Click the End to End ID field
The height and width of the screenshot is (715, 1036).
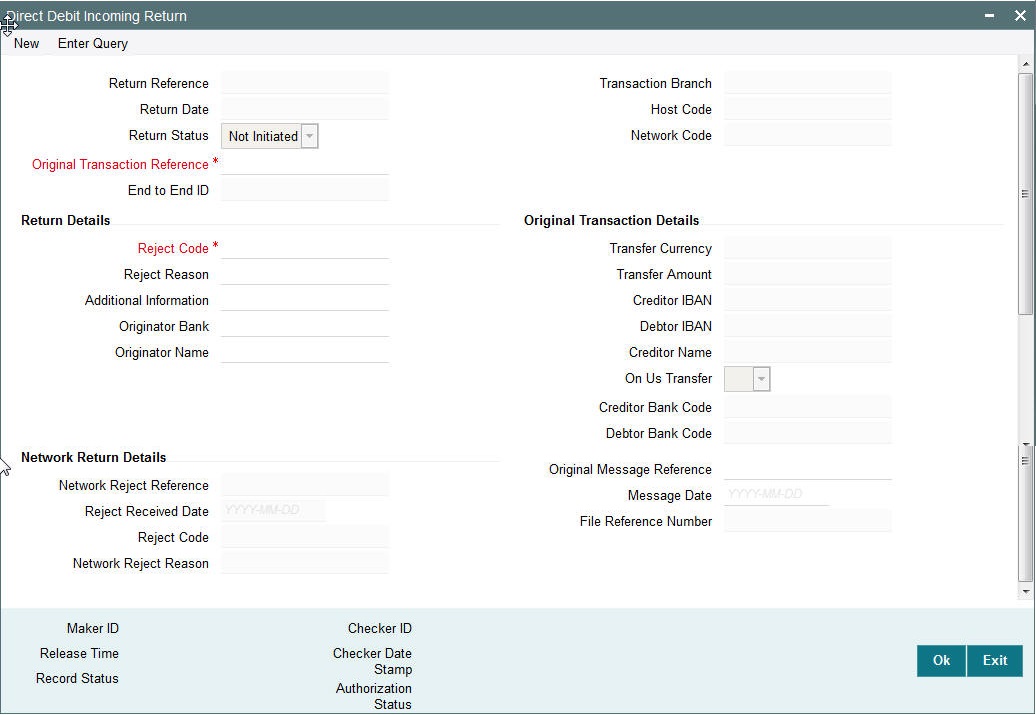click(x=305, y=189)
